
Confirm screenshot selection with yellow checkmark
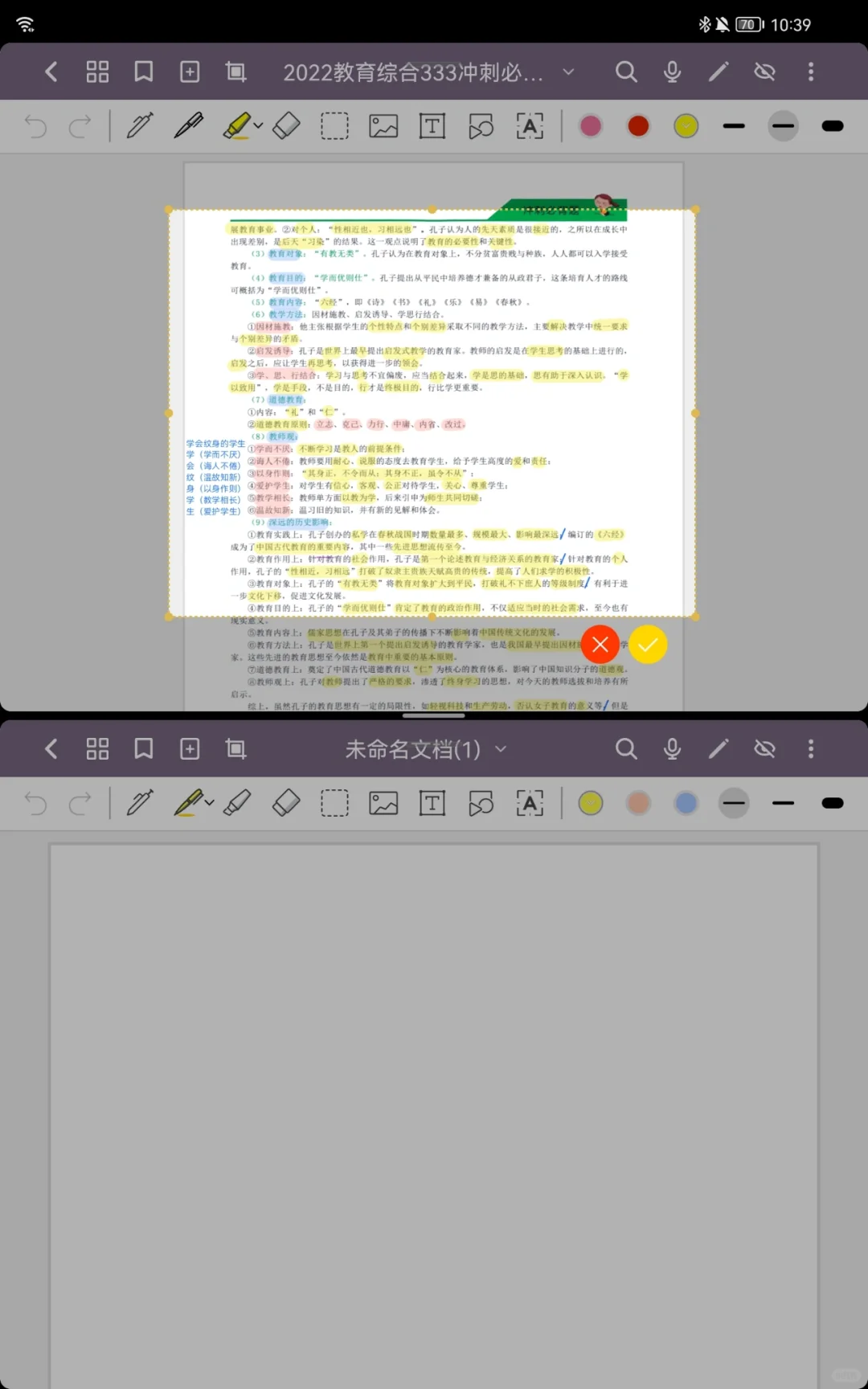pos(648,645)
